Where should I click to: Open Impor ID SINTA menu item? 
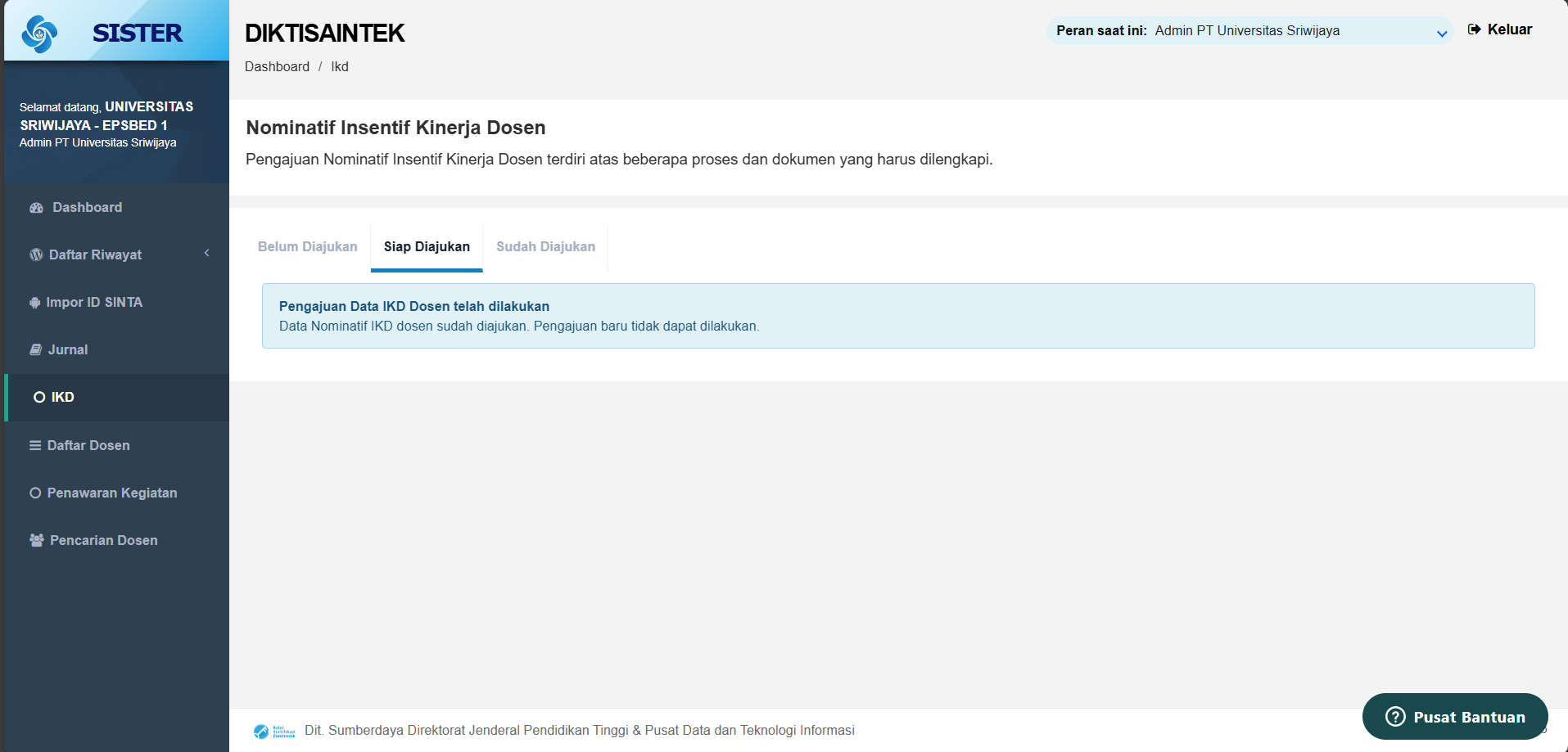click(x=116, y=303)
